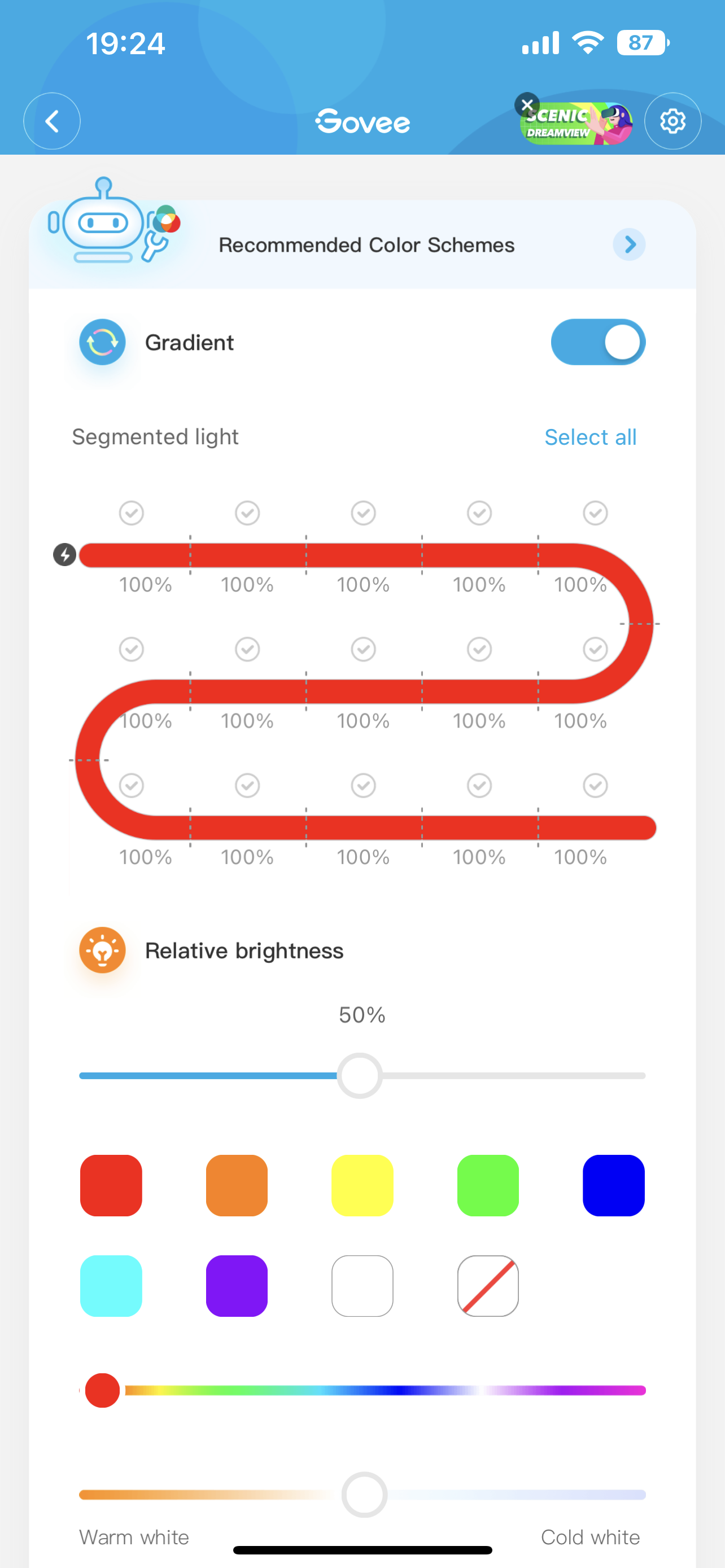Screen dimensions: 725x1568
Task: Toggle last segment checkmark in bottom row
Action: coord(595,786)
